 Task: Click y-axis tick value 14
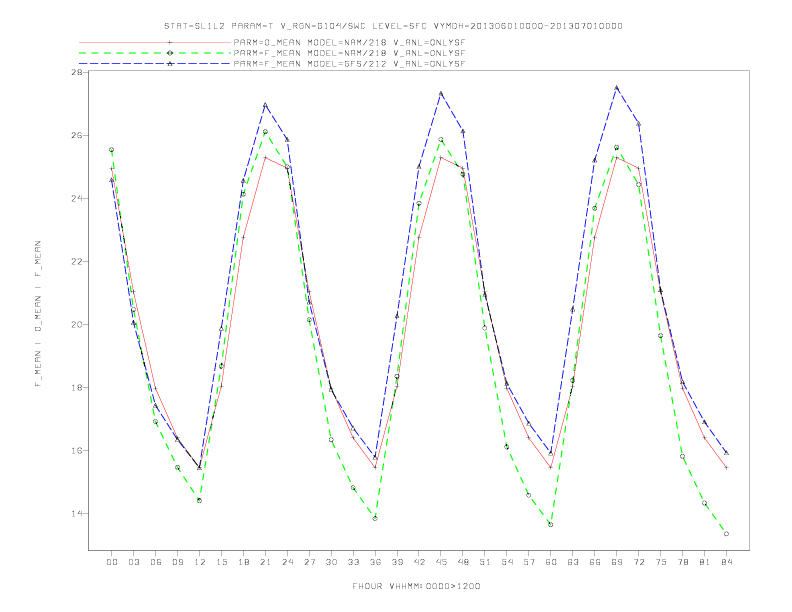[x=77, y=514]
